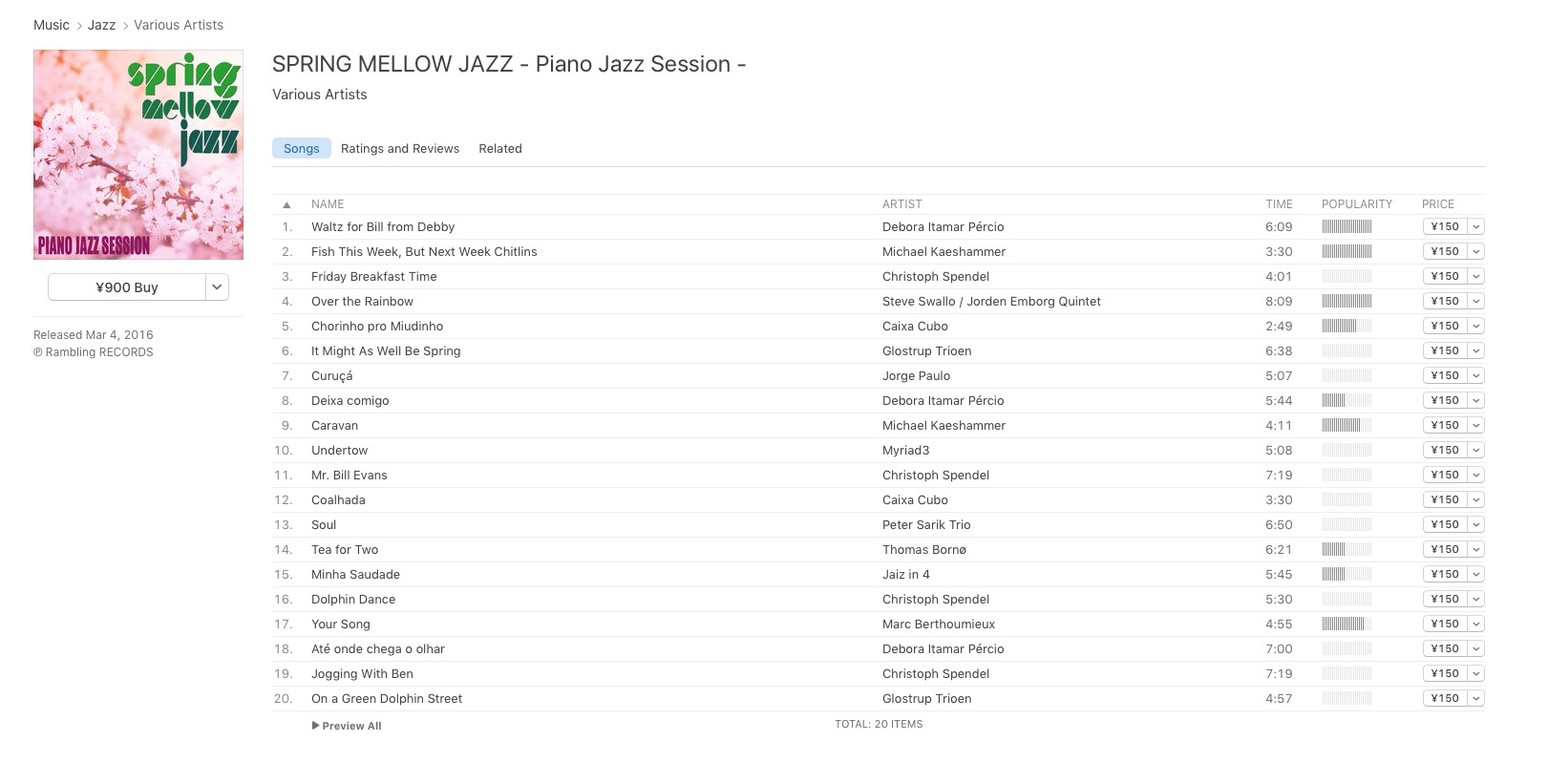Sort songs by Popularity column header
Viewport: 1548px width, 784px height.
(1357, 204)
